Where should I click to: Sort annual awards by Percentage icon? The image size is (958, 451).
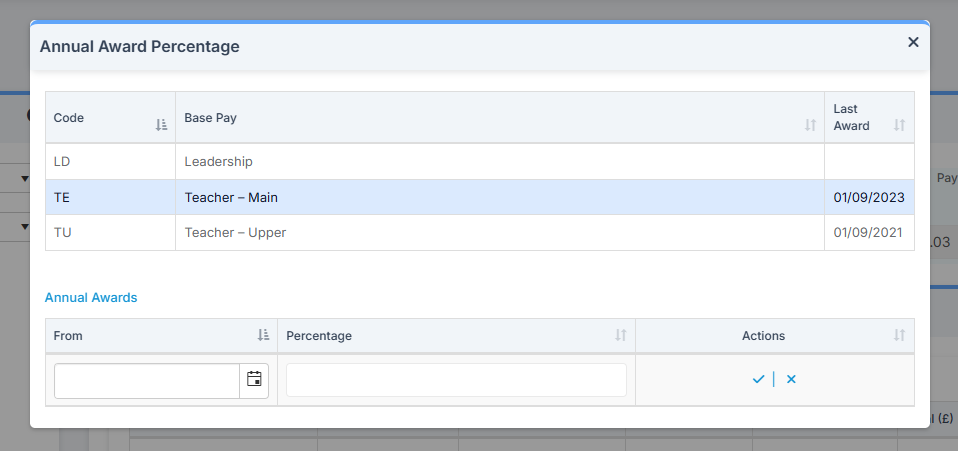pyautogui.click(x=621, y=336)
